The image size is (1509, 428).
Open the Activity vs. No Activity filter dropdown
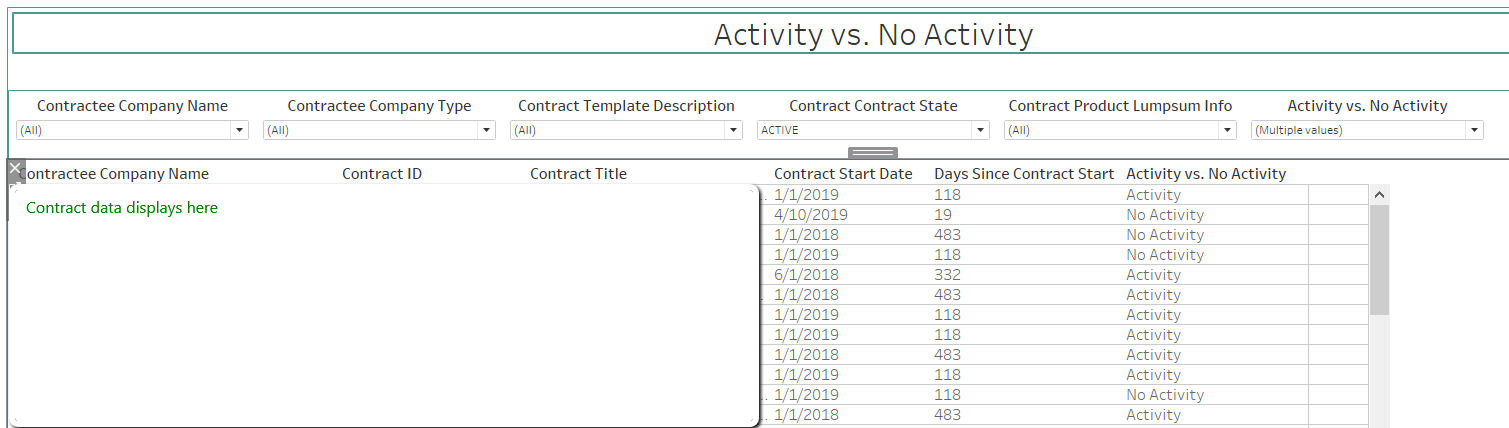(x=1474, y=130)
